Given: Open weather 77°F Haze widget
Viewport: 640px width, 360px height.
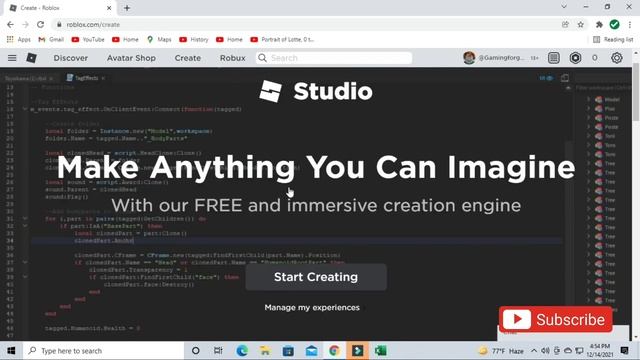Looking at the screenshot, I should (x=501, y=351).
